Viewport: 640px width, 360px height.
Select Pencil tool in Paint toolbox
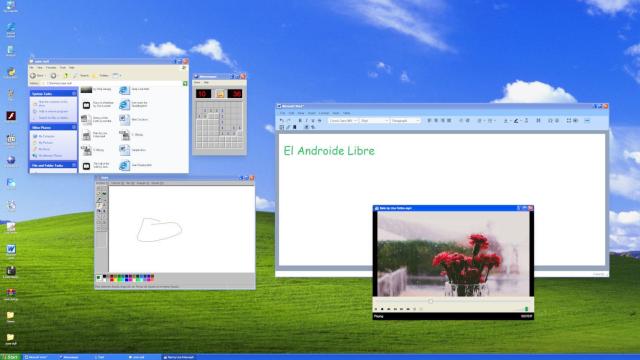pyautogui.click(x=99, y=205)
